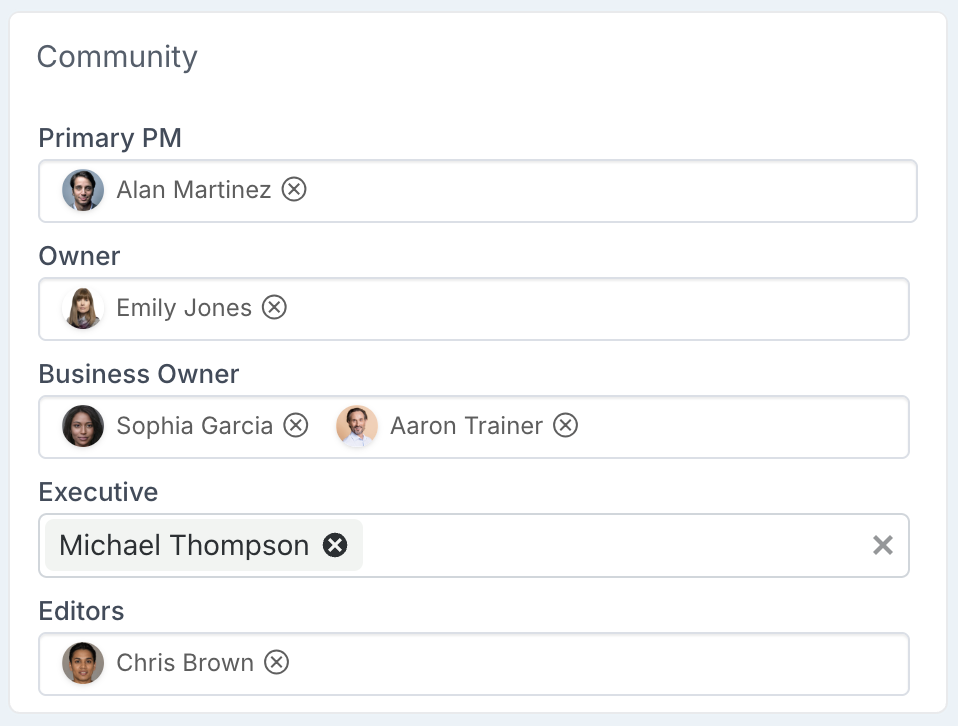Click Alan Martinez's avatar photo
958x726 pixels.
click(x=83, y=190)
